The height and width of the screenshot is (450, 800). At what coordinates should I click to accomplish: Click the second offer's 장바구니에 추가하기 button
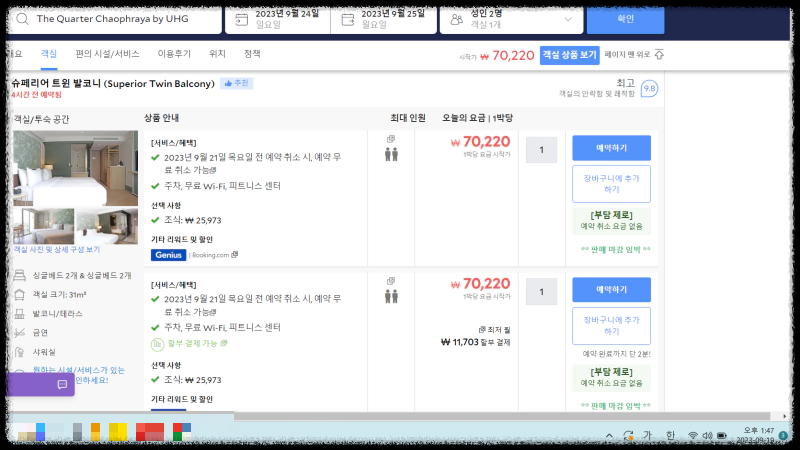coord(611,326)
